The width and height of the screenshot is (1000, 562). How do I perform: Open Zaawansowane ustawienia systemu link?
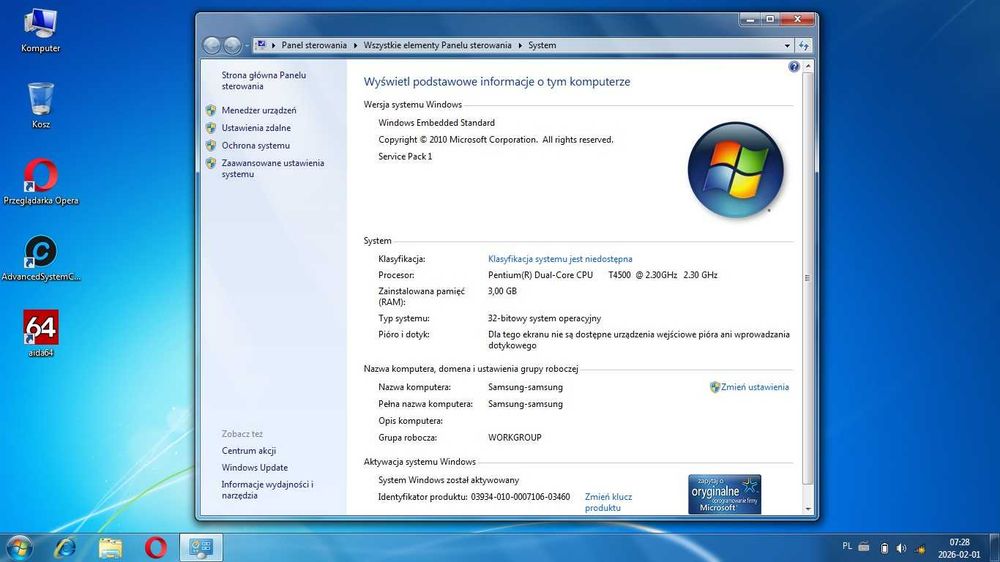point(272,168)
